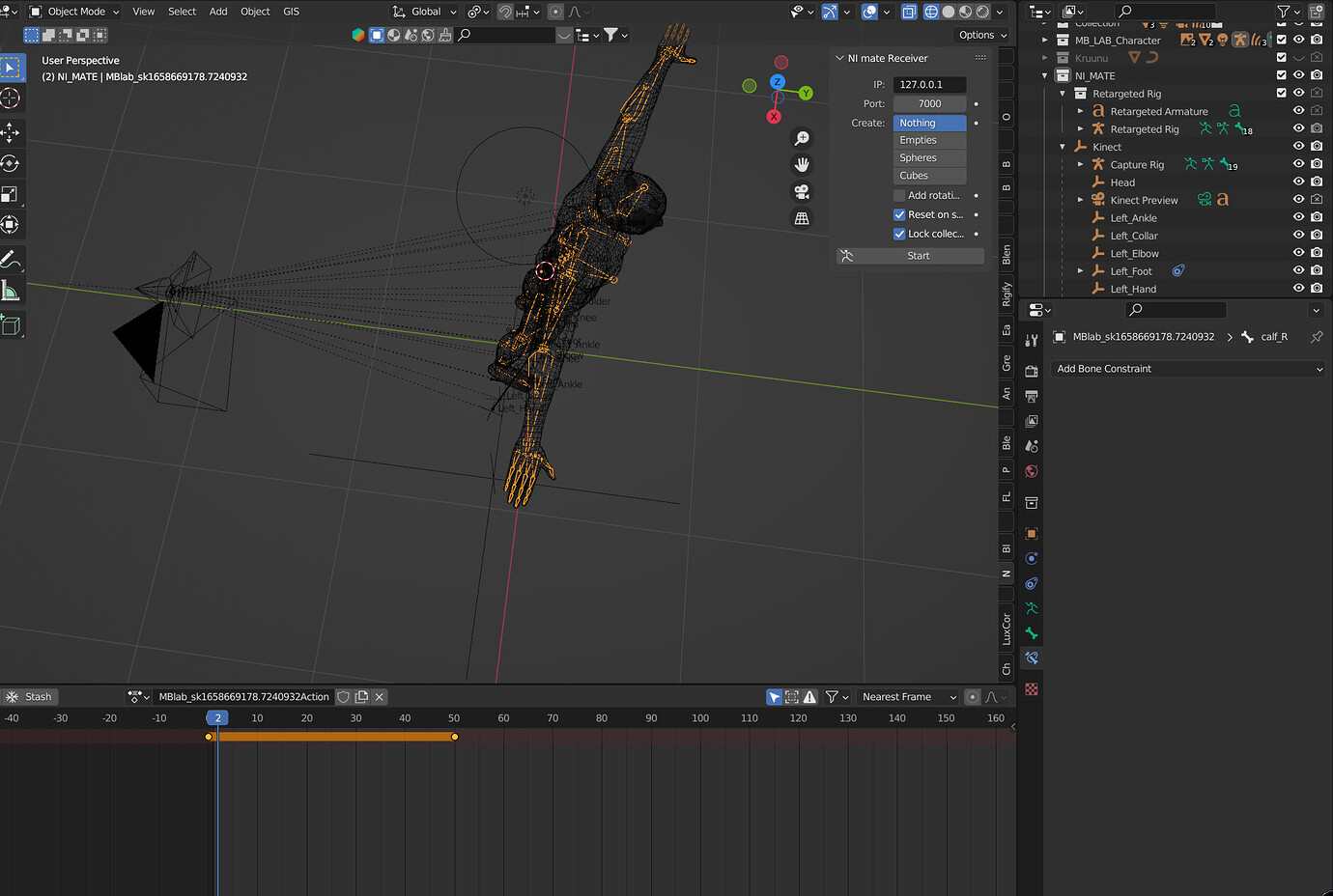
Task: Select Empties as the create type
Action: [929, 140]
